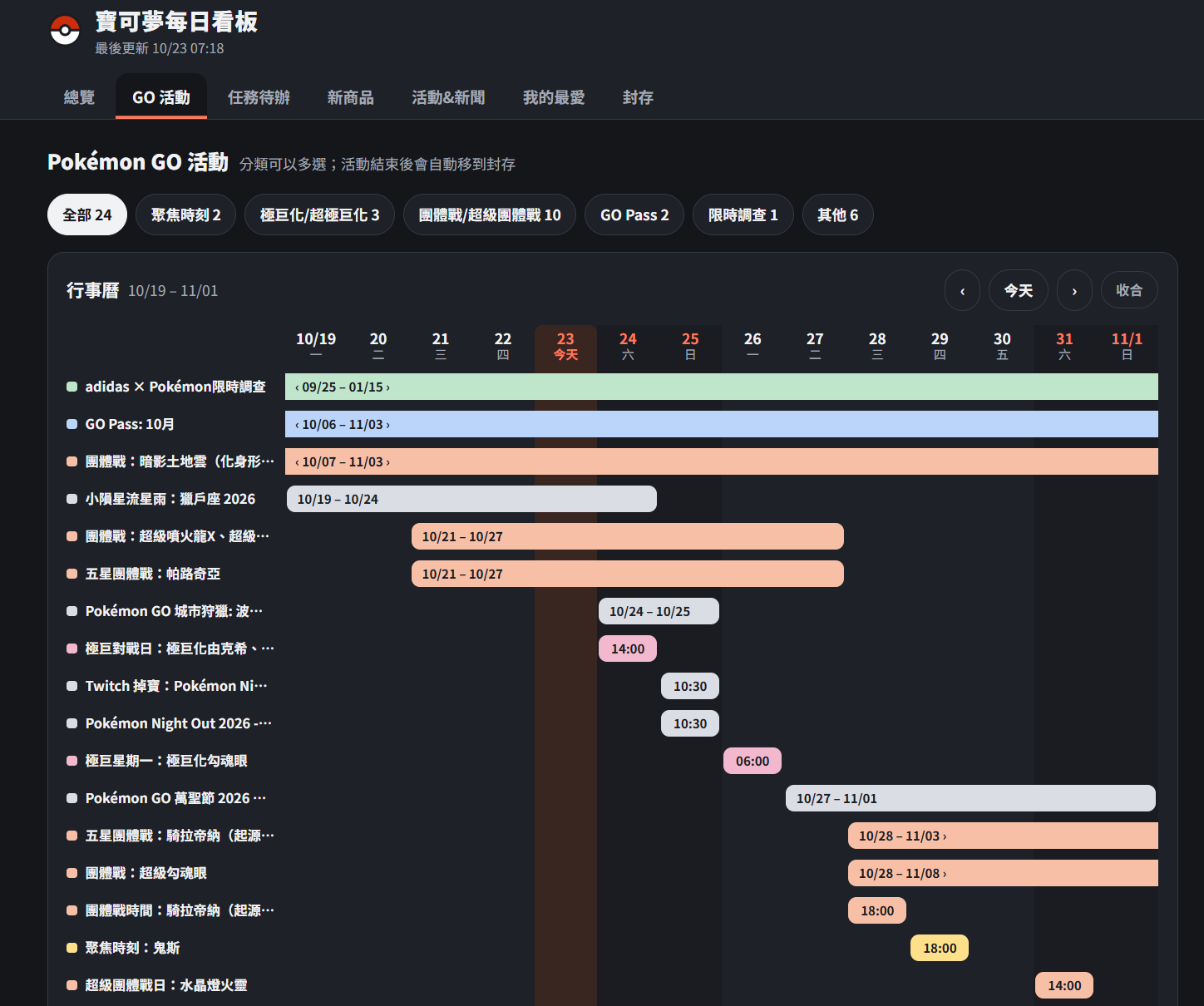Click yellow dot beside 聚焦時刻:鬼斯
This screenshot has width=1204, height=1006.
(72, 948)
